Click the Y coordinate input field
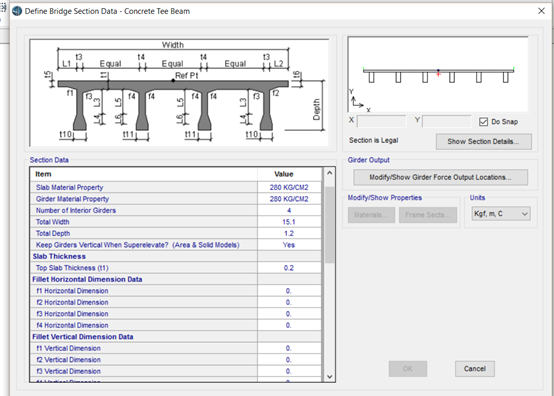 (x=446, y=121)
